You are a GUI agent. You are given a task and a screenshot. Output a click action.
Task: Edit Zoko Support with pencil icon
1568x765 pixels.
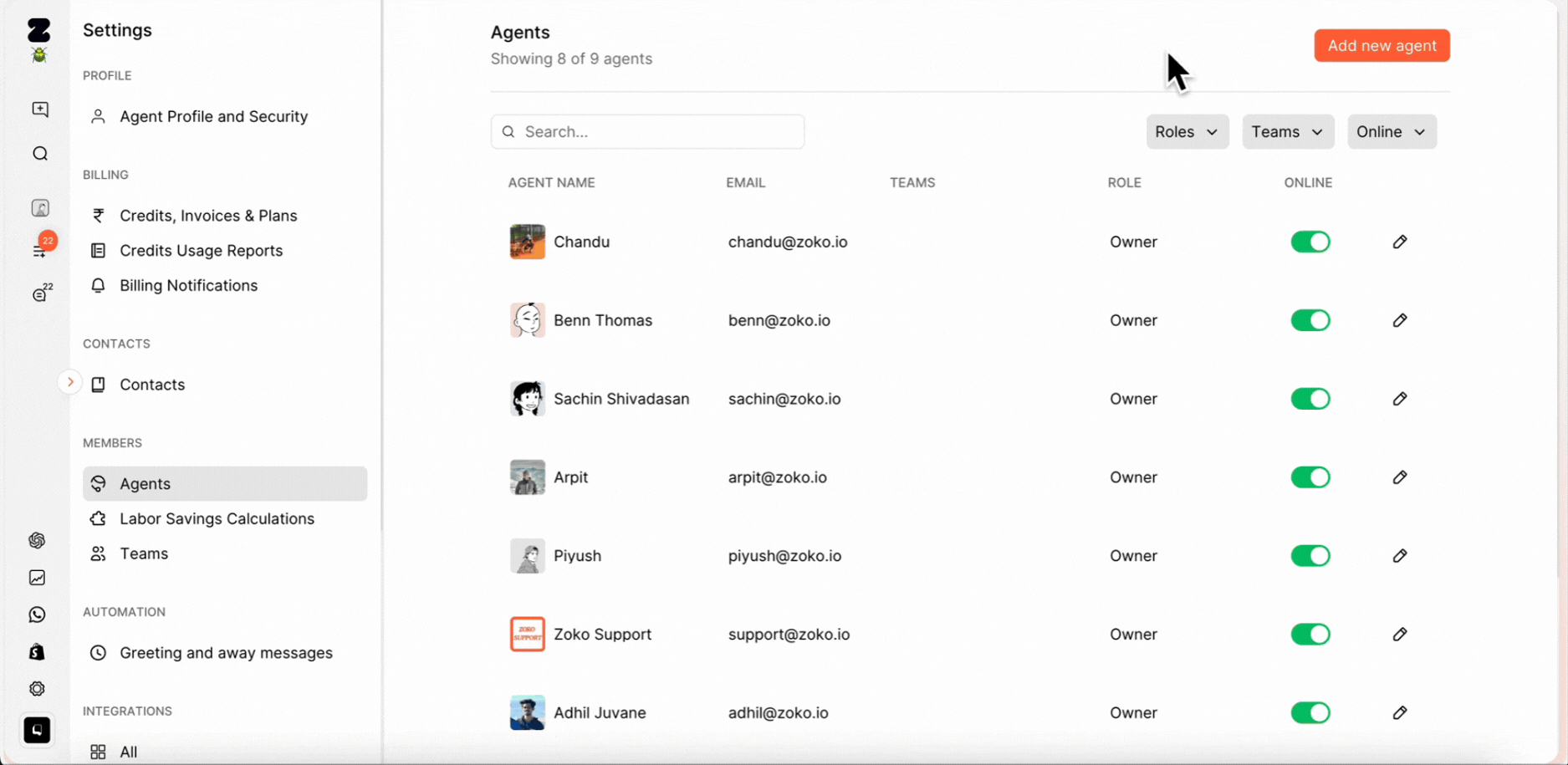1400,635
